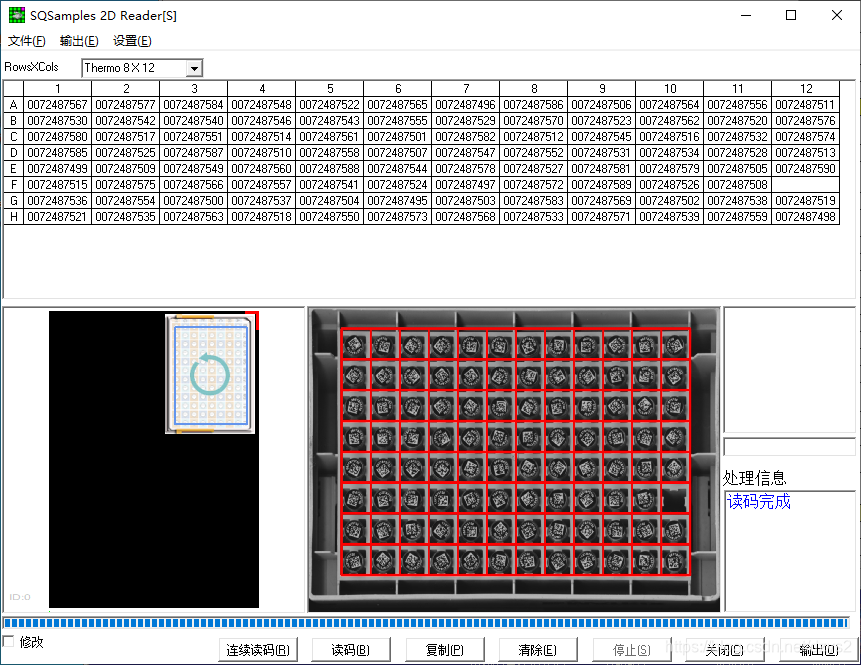Click the reading progress bar
Viewport: 861px width, 665px height.
(x=426, y=623)
